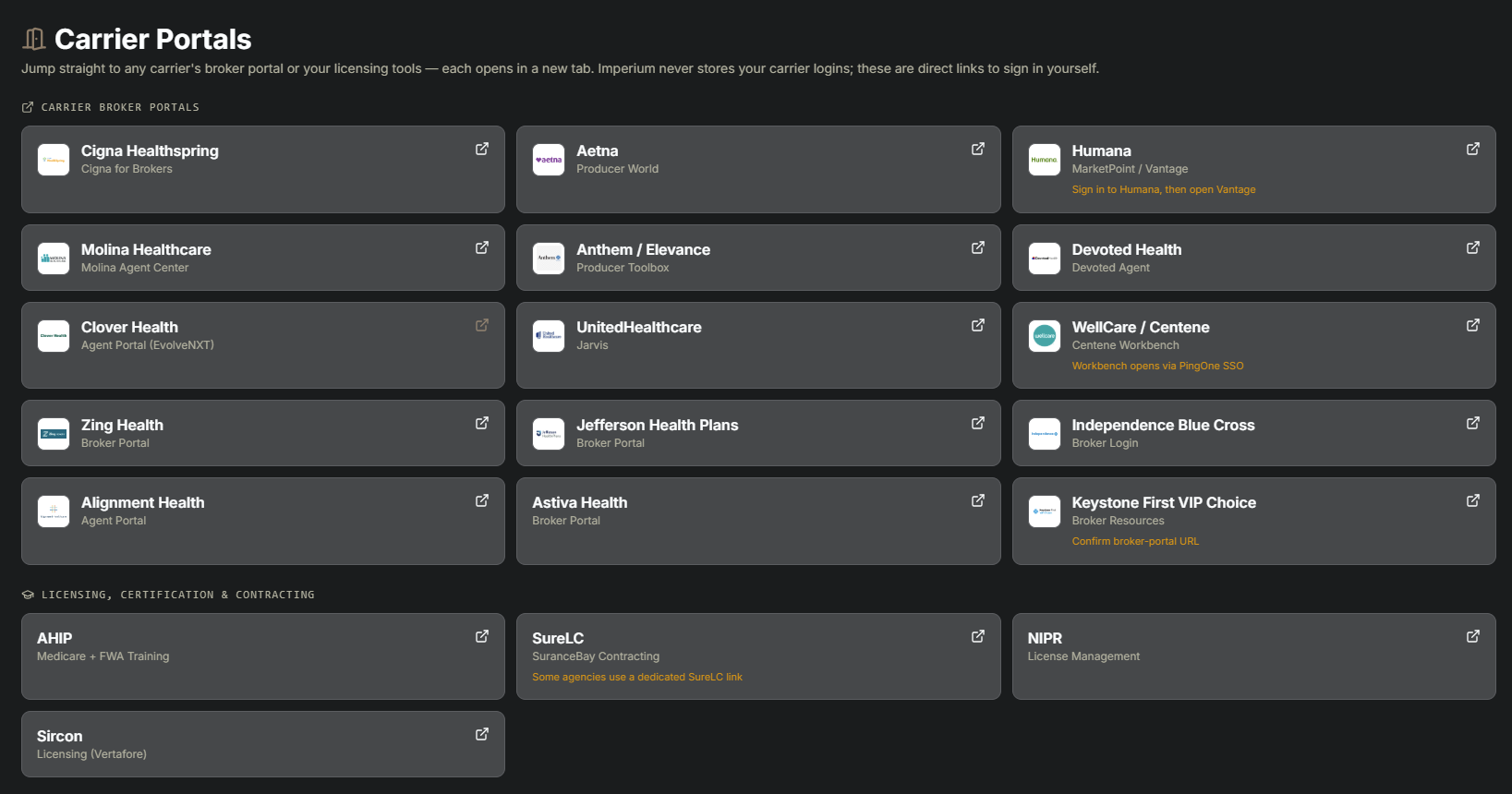This screenshot has height=794, width=1512.
Task: Click the external link icon on NIPR card
Action: point(1473,636)
